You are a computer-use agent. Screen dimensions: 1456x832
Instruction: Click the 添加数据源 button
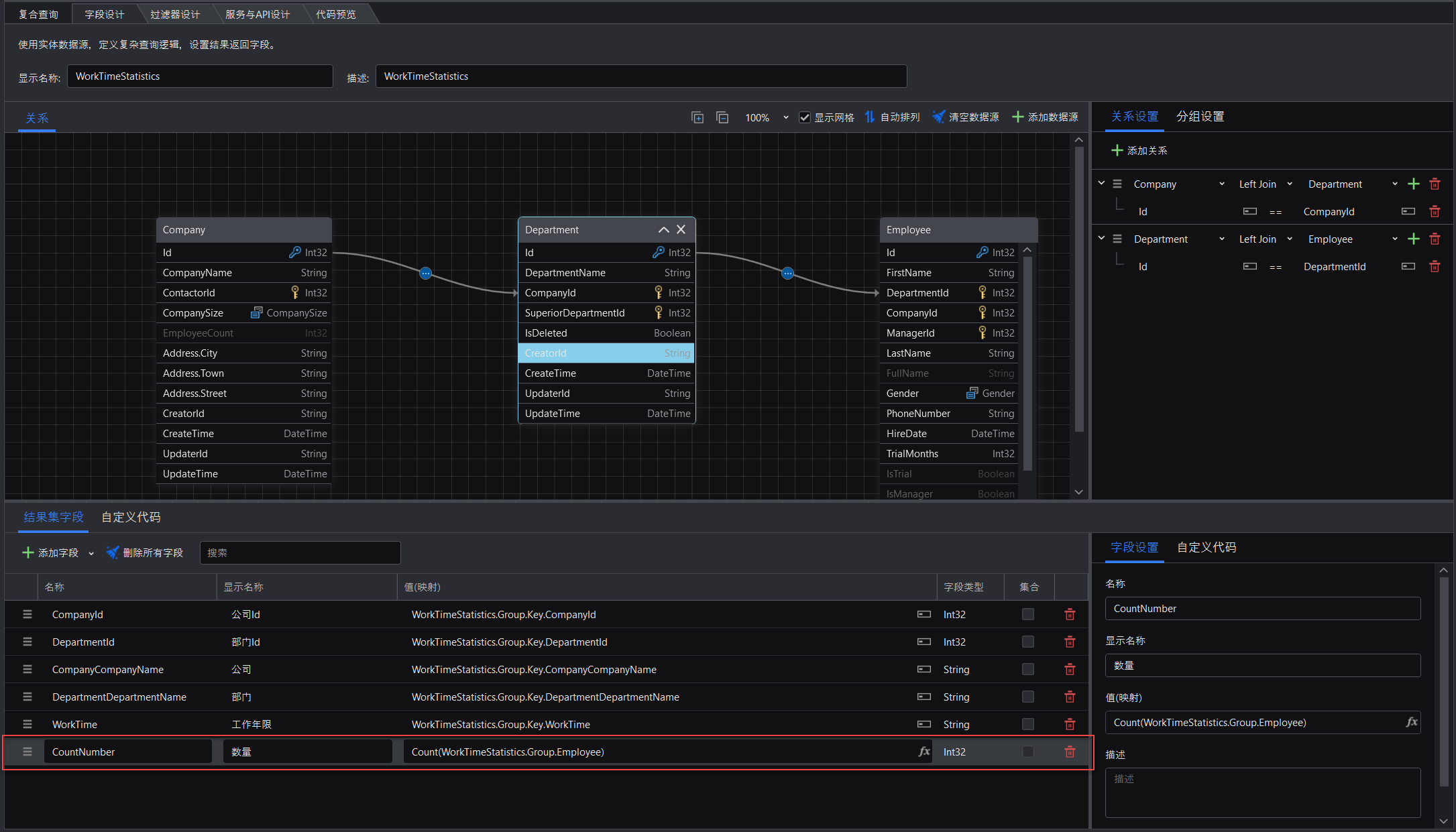(1045, 117)
